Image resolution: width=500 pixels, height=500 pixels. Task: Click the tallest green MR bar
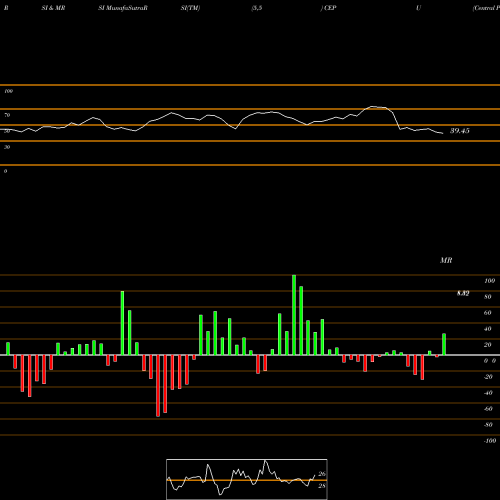(294, 315)
